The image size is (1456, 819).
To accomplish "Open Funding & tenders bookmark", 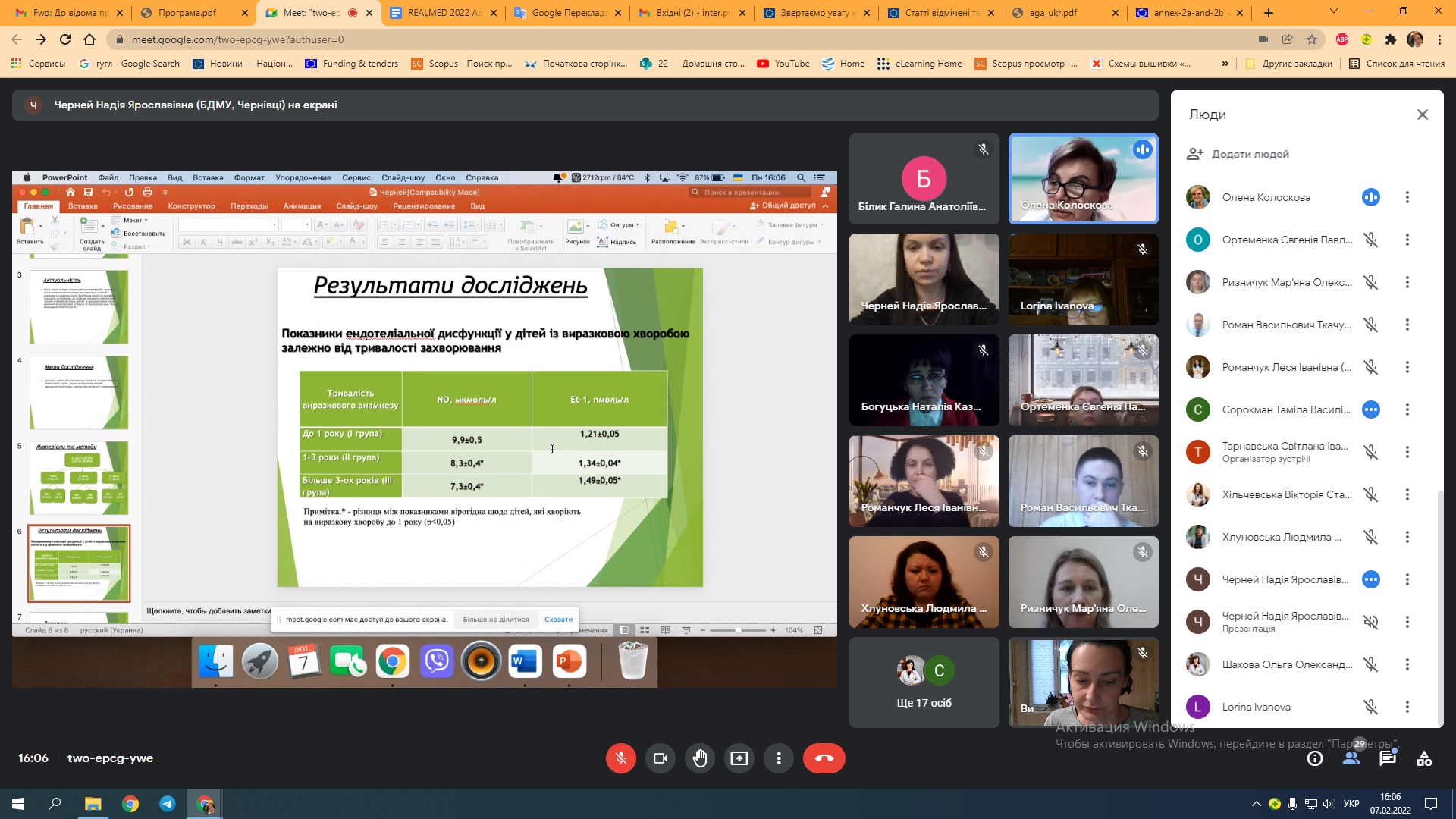I will pyautogui.click(x=351, y=64).
